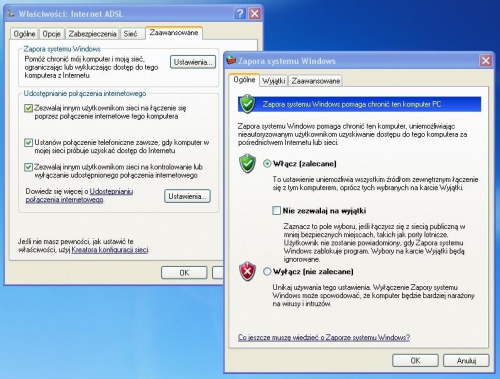The width and height of the screenshot is (500, 379).
Task: Click Ustawienia button in Zapora systemu Windows group
Action: point(193,62)
